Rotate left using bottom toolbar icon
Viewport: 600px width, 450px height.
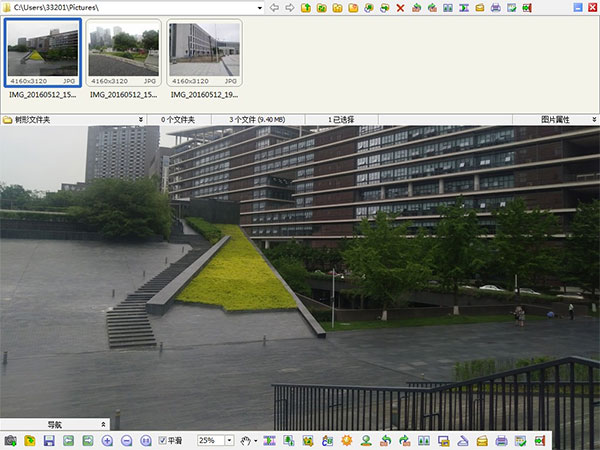click(x=385, y=440)
